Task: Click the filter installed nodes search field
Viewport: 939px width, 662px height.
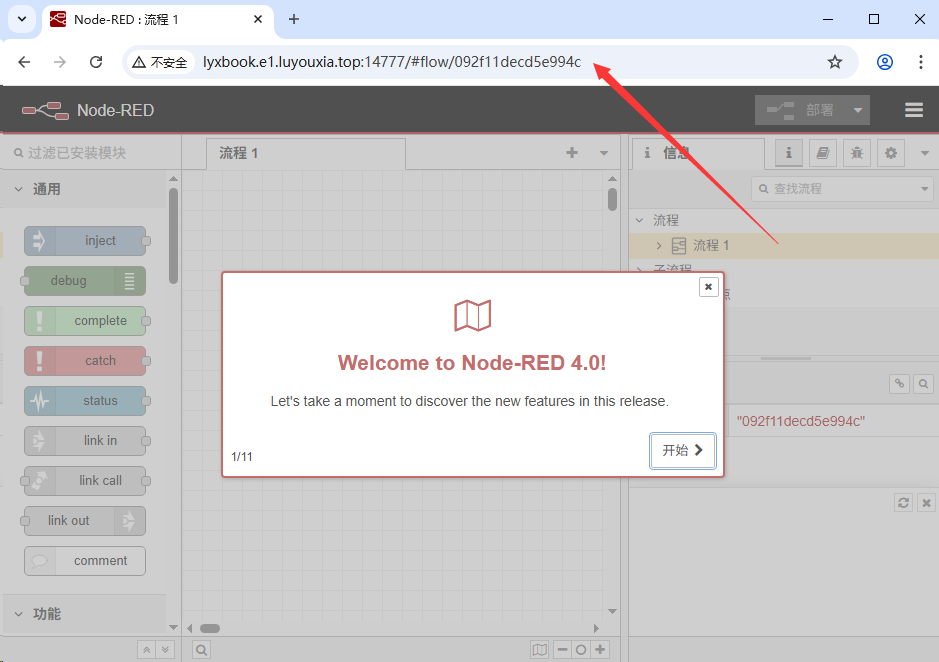Action: [92, 153]
